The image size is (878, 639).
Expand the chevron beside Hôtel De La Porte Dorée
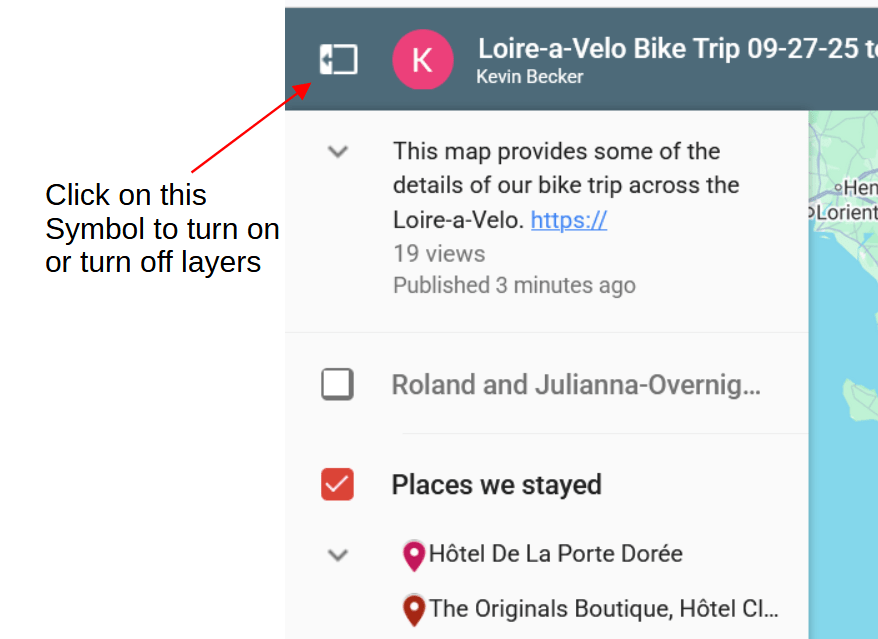339,554
